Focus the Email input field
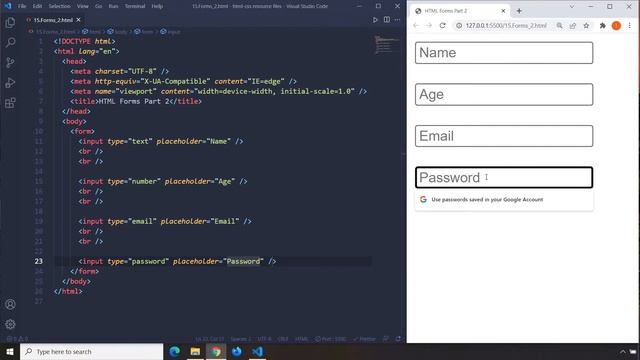This screenshot has width=640, height=360. 504,136
